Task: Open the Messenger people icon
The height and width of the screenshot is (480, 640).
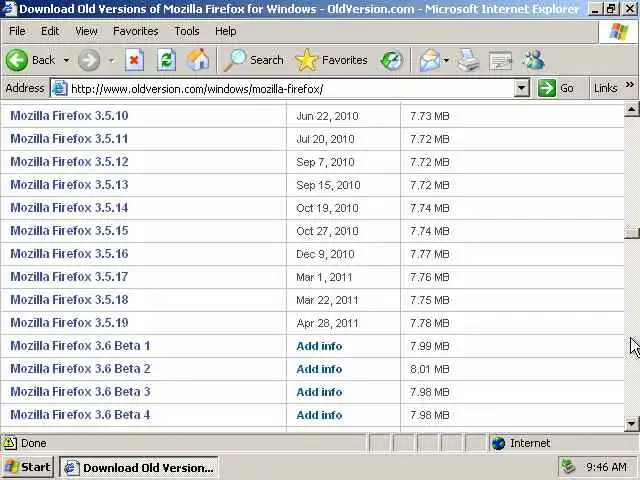Action: pos(533,60)
